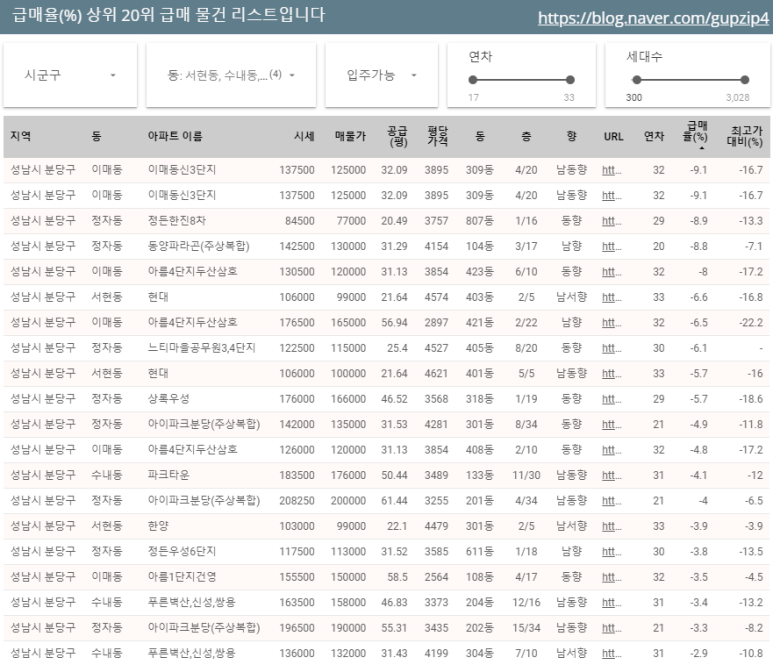773x665 pixels.
Task: Sort by 매물가 column header
Action: coord(350,137)
